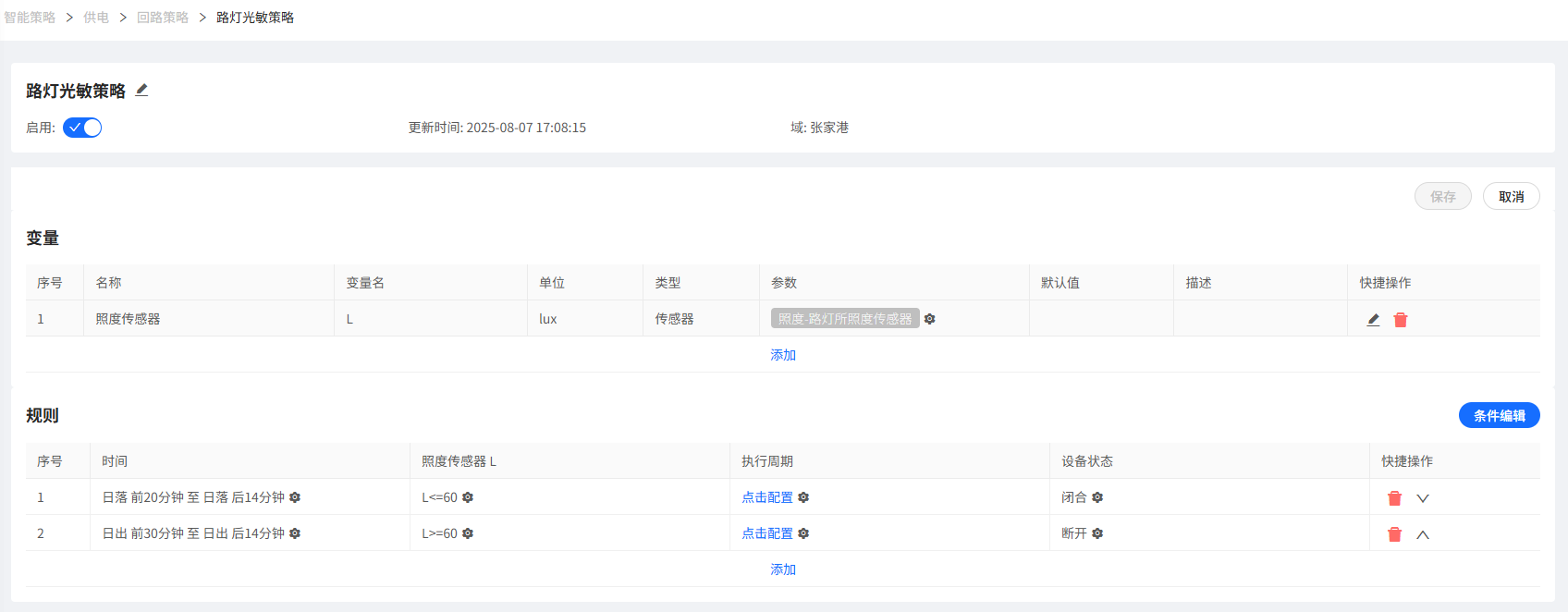Delete rule 1 with trash icon
1568x612 pixels.
click(x=1395, y=498)
